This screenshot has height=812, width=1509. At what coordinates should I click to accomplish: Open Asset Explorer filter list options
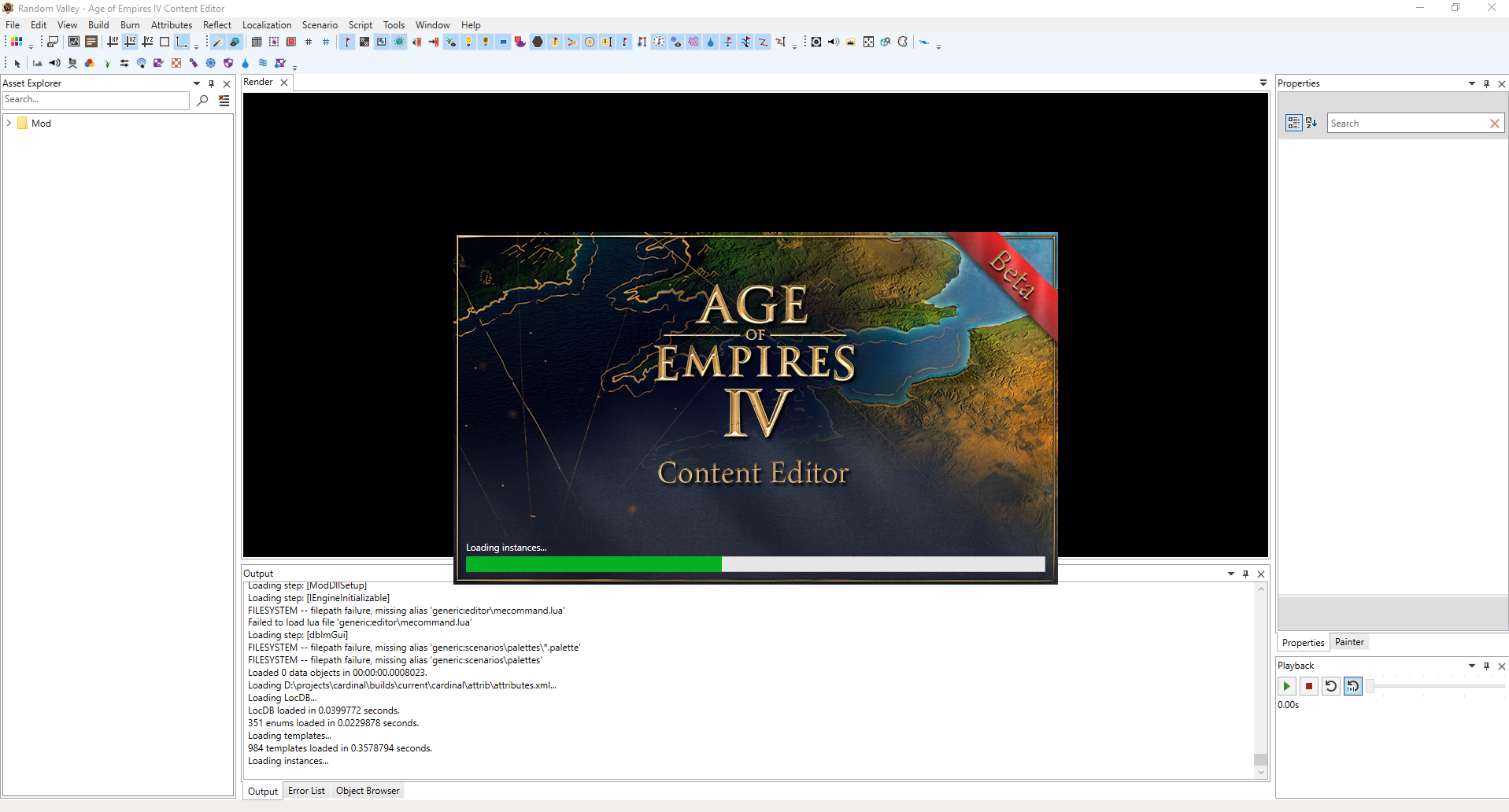(224, 100)
